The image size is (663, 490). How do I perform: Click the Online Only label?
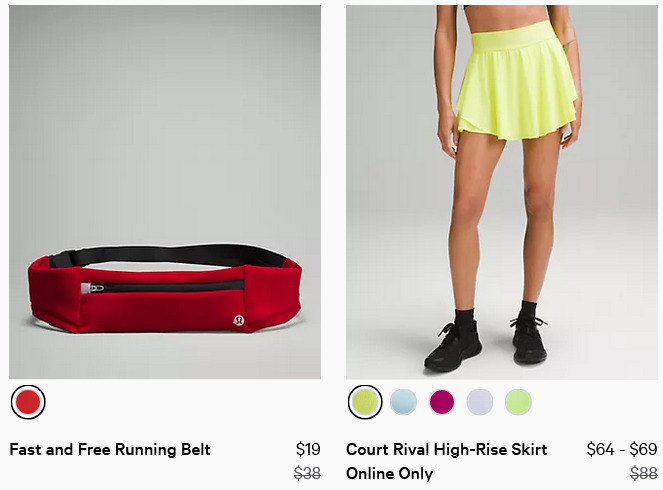[389, 474]
